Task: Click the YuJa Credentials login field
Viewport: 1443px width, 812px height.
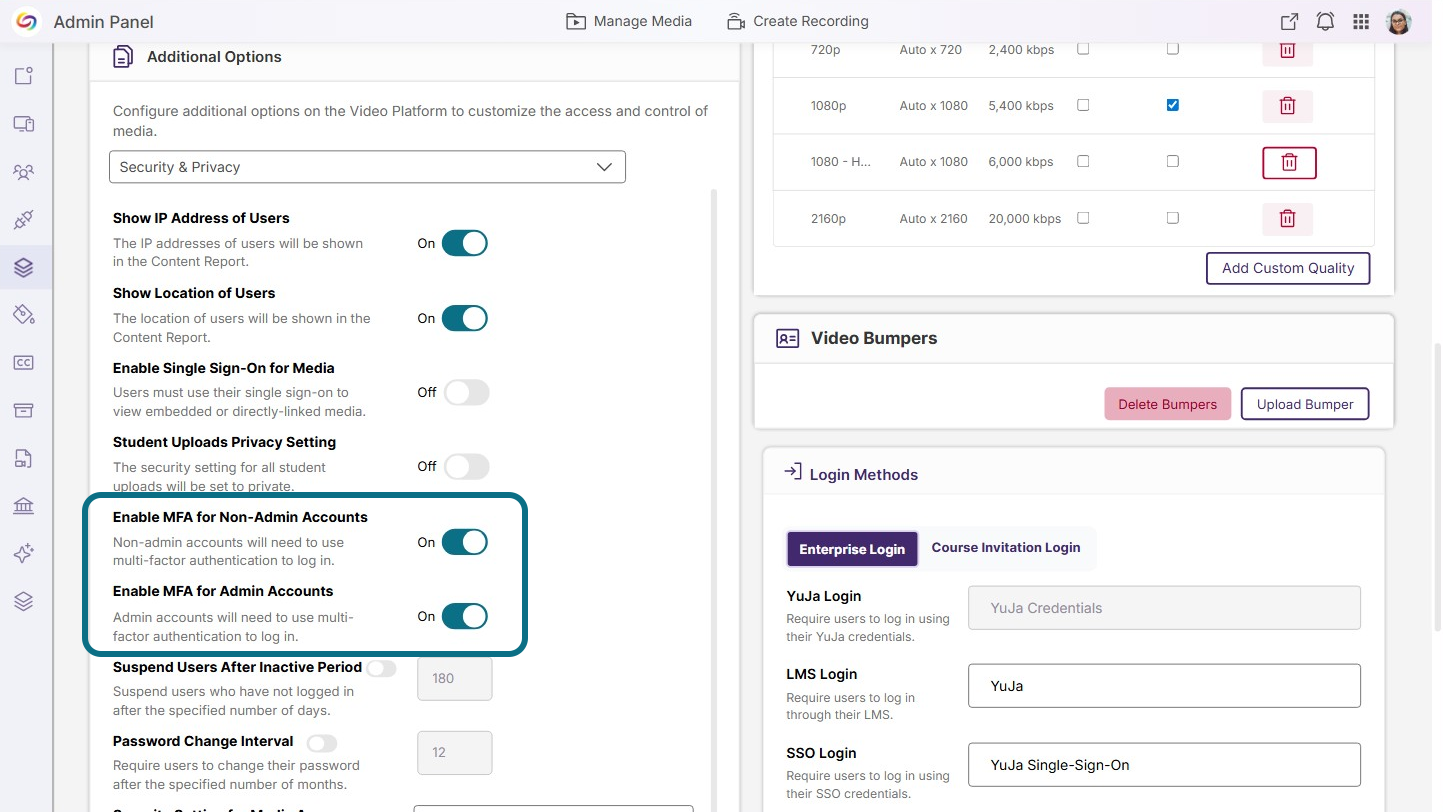Action: 1165,608
